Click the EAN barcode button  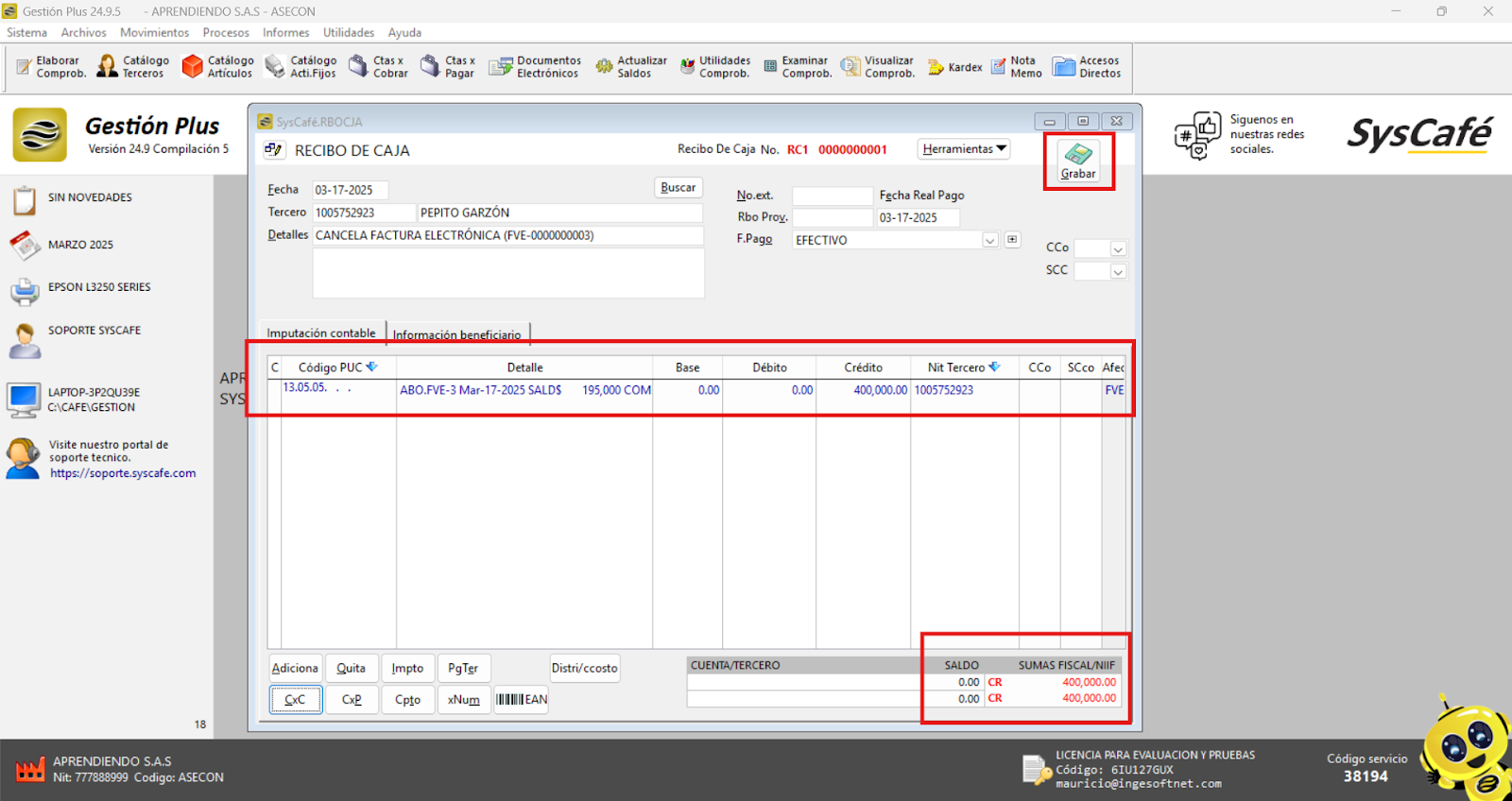click(x=522, y=700)
